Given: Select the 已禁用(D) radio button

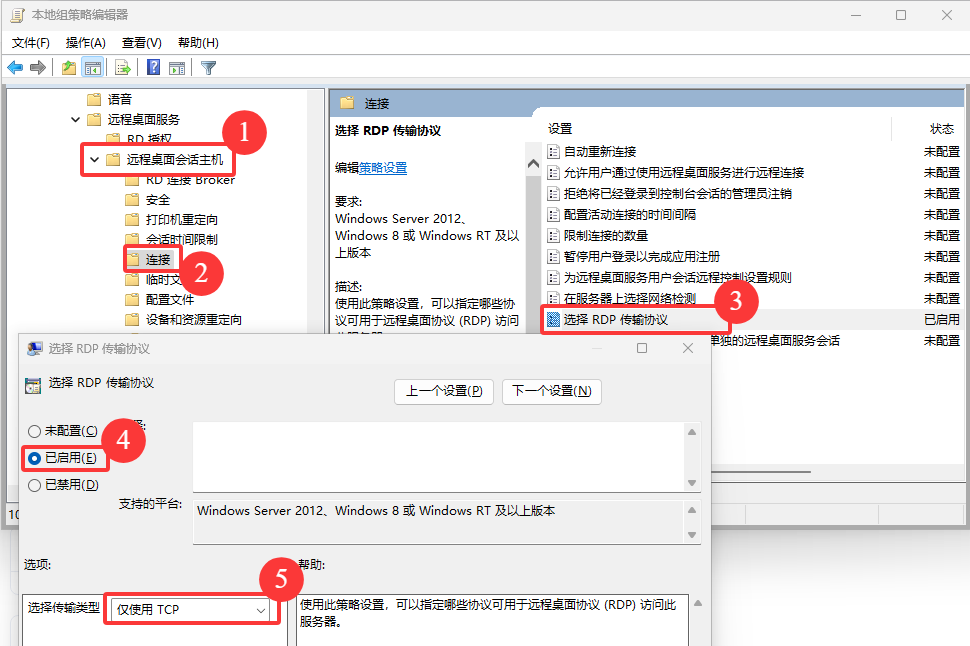Looking at the screenshot, I should (x=35, y=485).
